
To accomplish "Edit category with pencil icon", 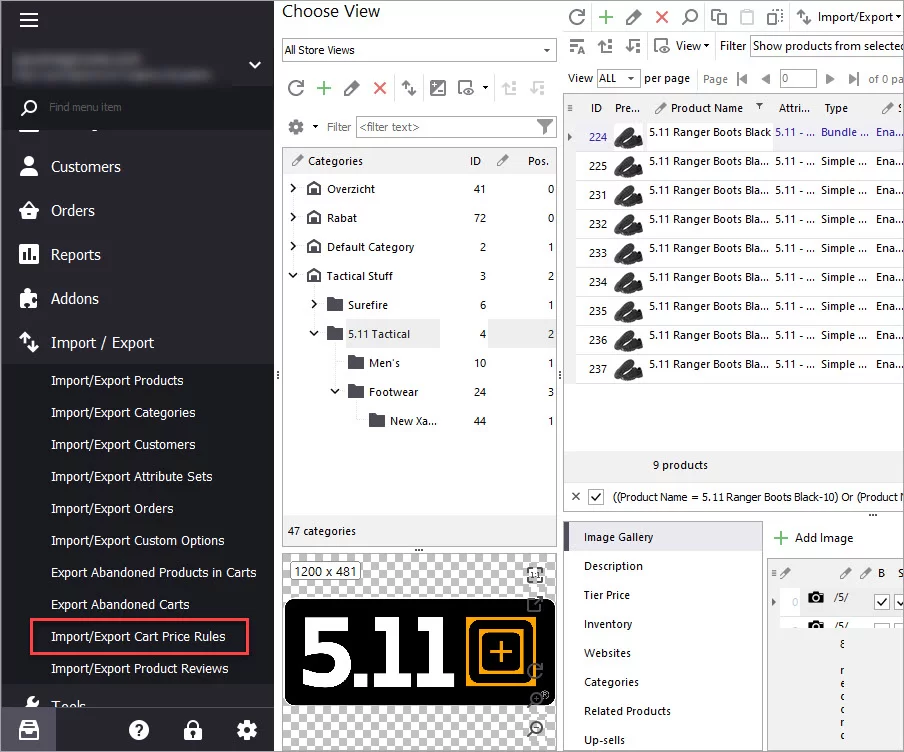I will click(x=352, y=88).
